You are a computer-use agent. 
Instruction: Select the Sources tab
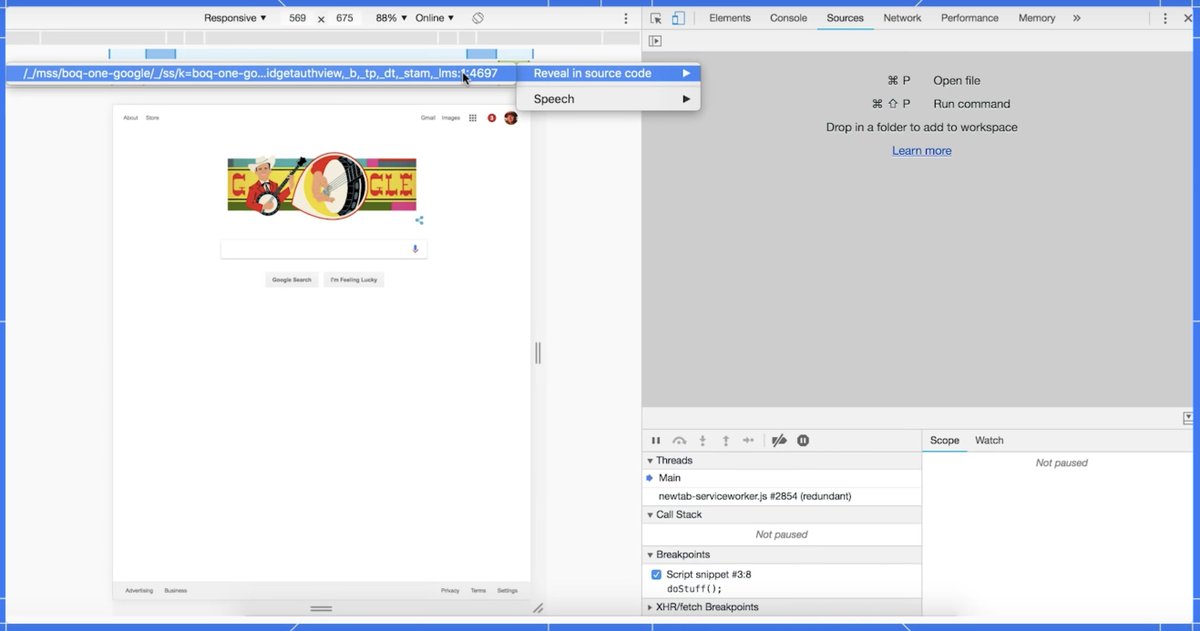click(x=845, y=18)
